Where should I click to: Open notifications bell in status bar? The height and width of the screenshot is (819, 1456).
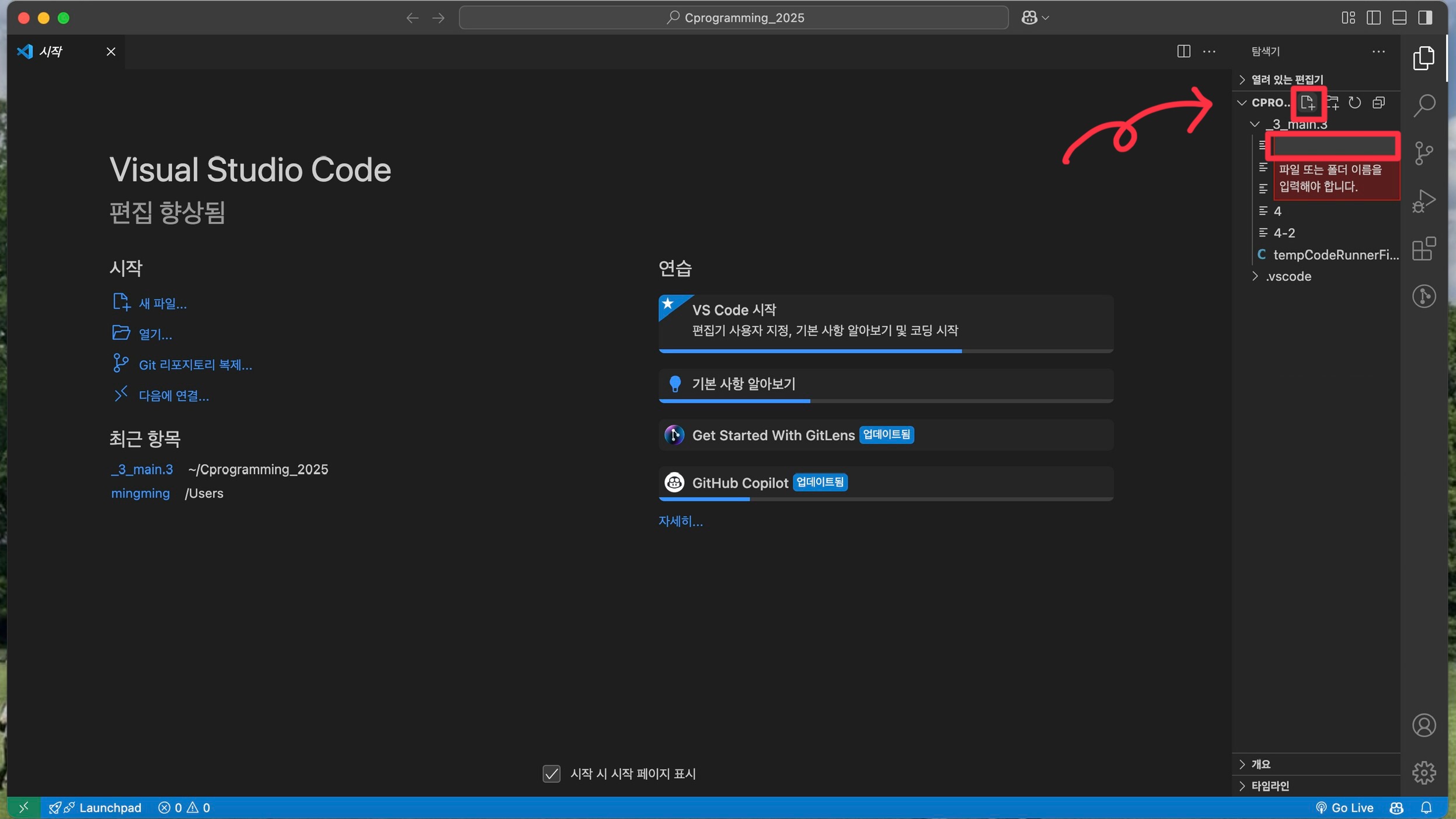point(1426,807)
